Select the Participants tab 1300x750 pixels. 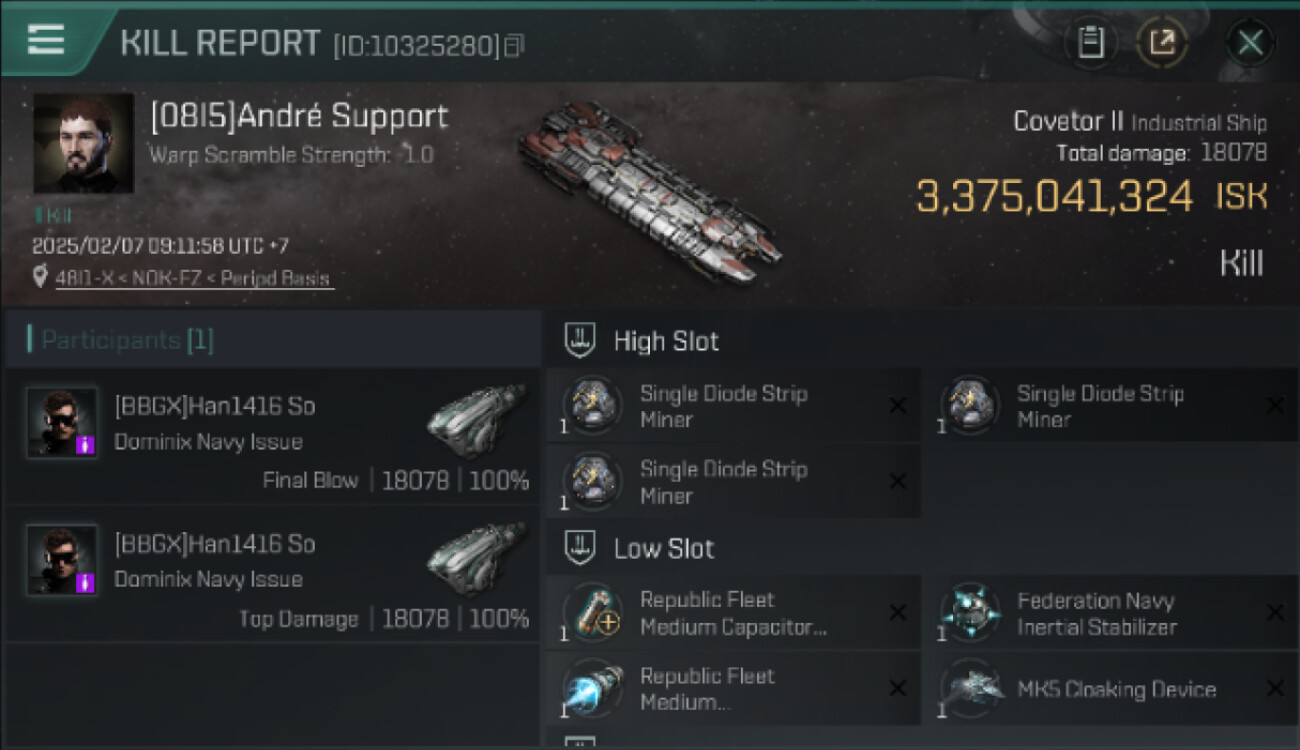pyautogui.click(x=128, y=340)
